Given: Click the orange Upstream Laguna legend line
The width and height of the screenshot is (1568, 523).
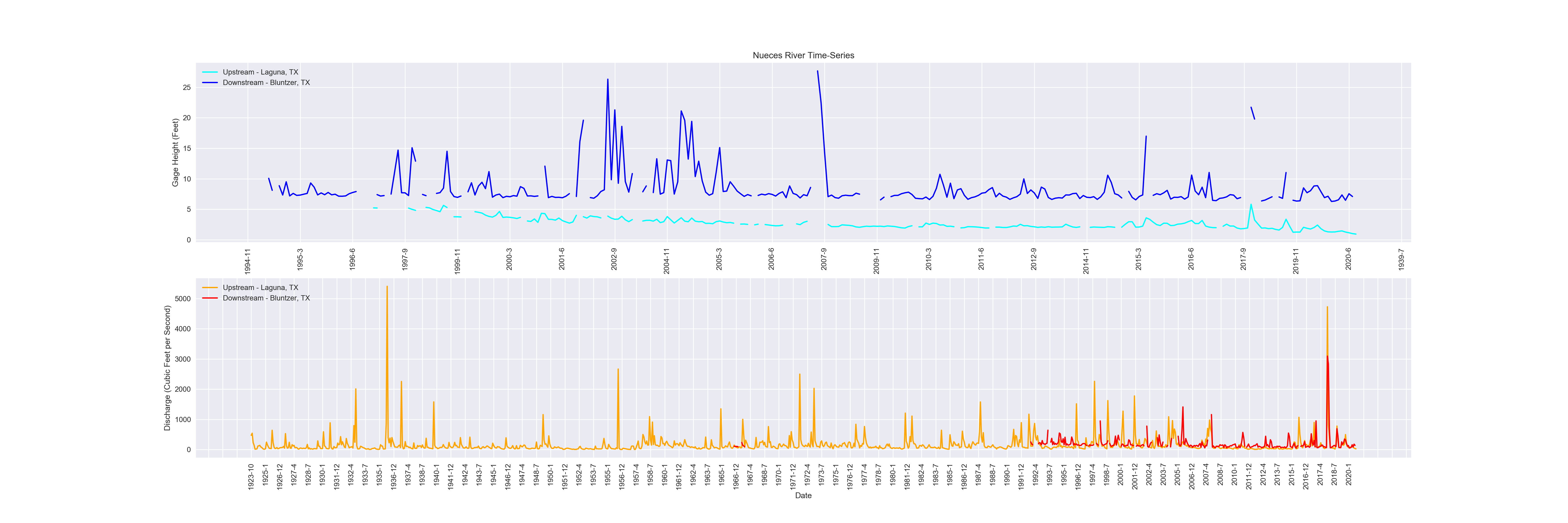Looking at the screenshot, I should click(210, 288).
